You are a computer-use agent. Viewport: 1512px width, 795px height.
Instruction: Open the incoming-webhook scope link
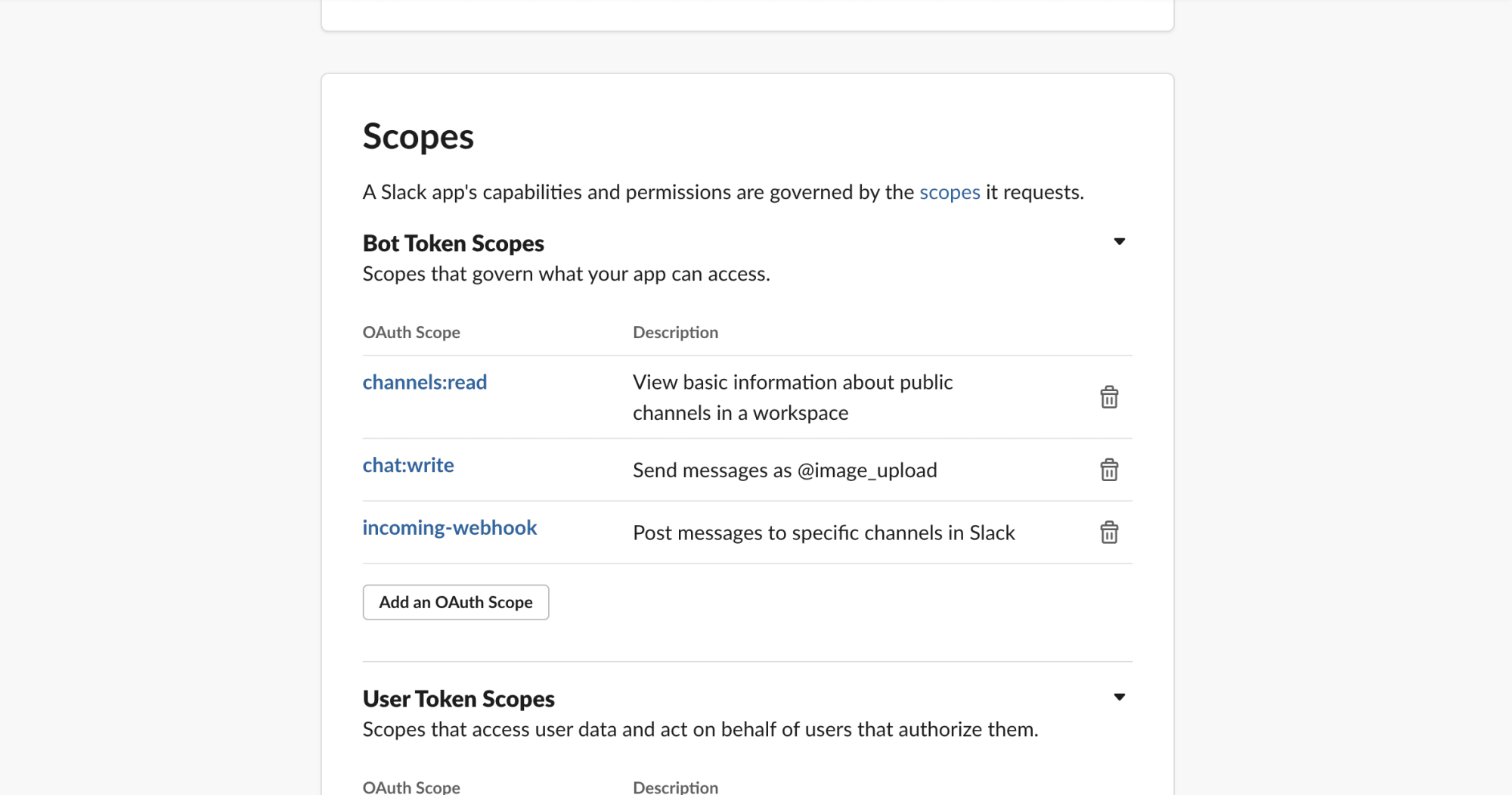pyautogui.click(x=450, y=528)
